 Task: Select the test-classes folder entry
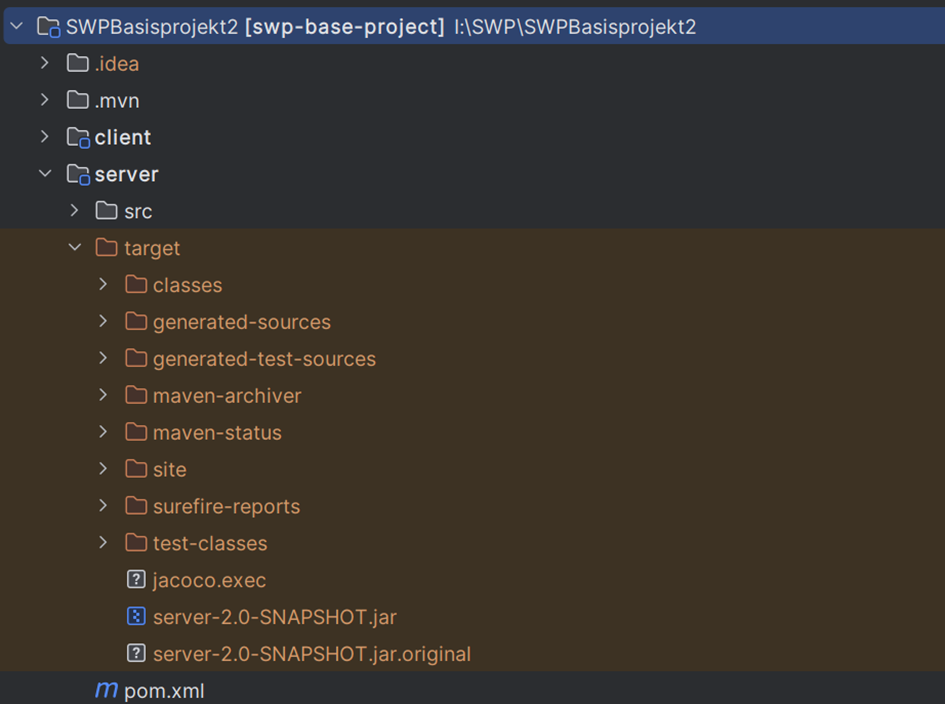point(210,544)
